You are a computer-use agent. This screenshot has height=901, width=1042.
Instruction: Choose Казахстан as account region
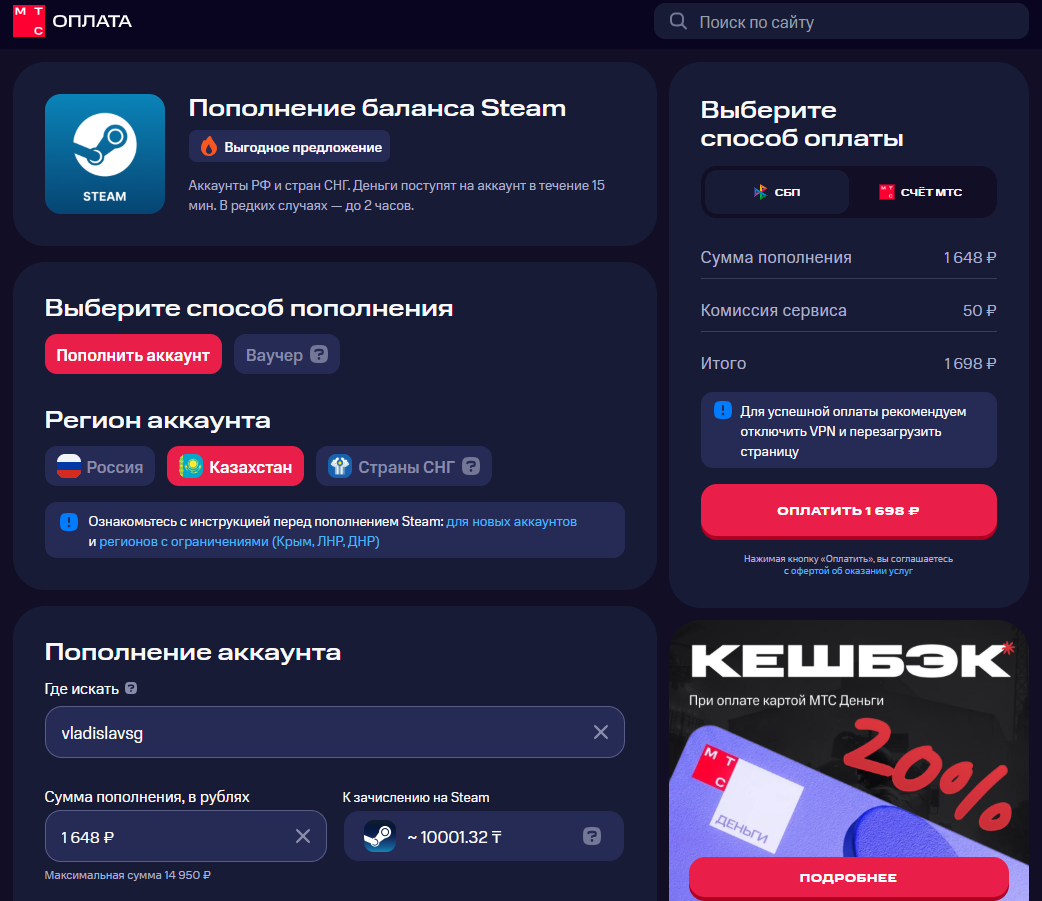[x=235, y=466]
